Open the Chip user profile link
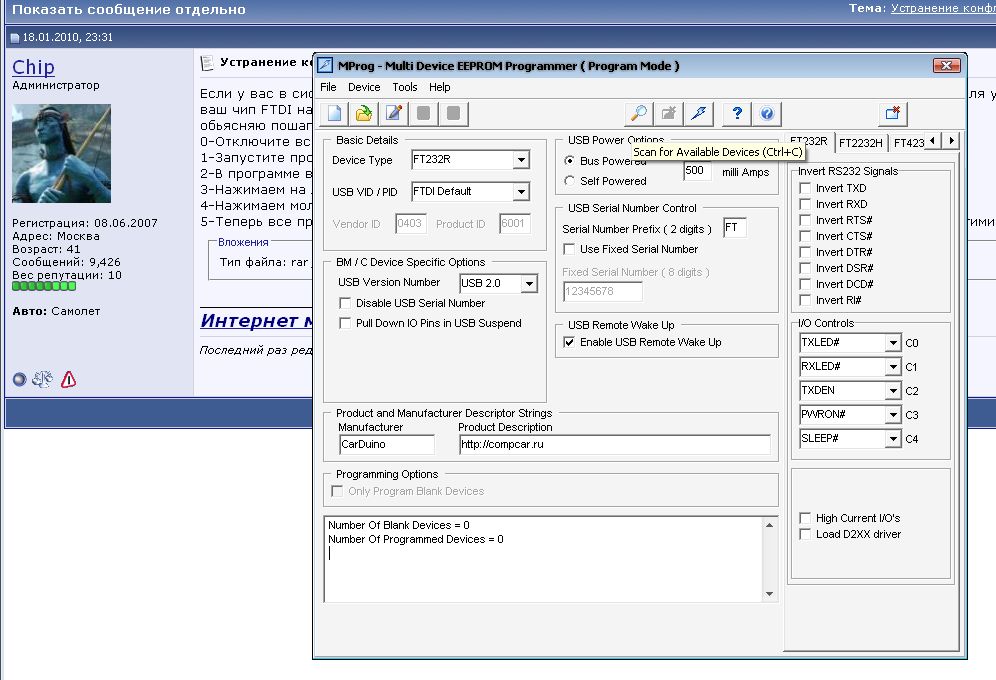996x680 pixels. click(33, 67)
